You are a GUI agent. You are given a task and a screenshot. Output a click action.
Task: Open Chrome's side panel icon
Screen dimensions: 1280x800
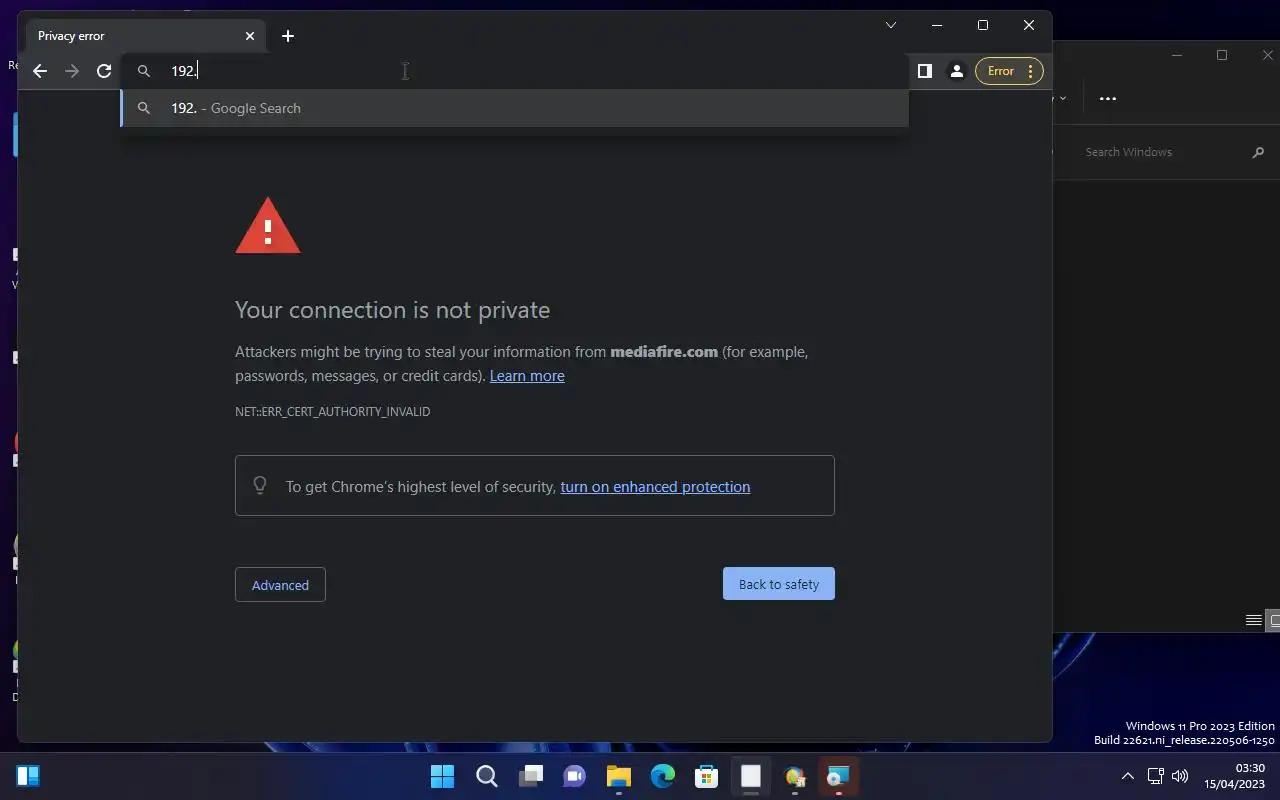tap(925, 71)
